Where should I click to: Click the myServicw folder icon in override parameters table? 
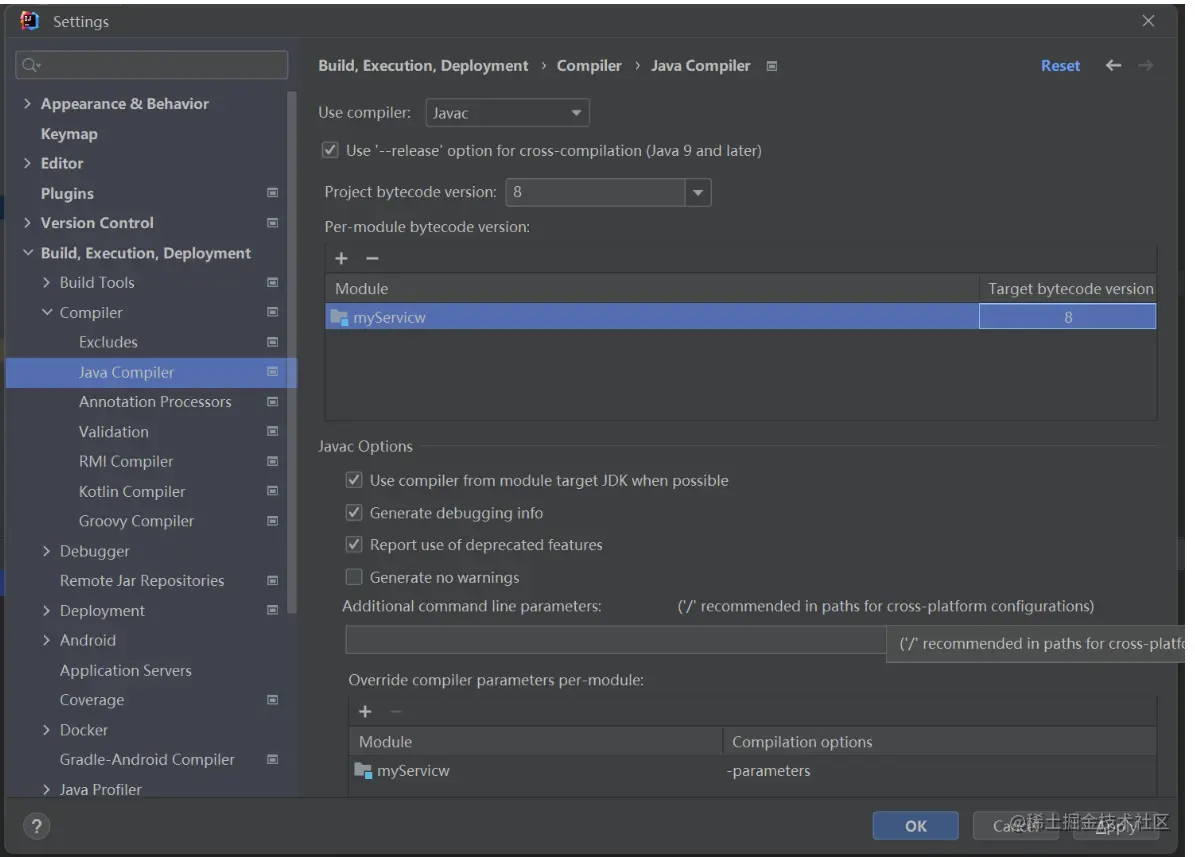click(363, 770)
